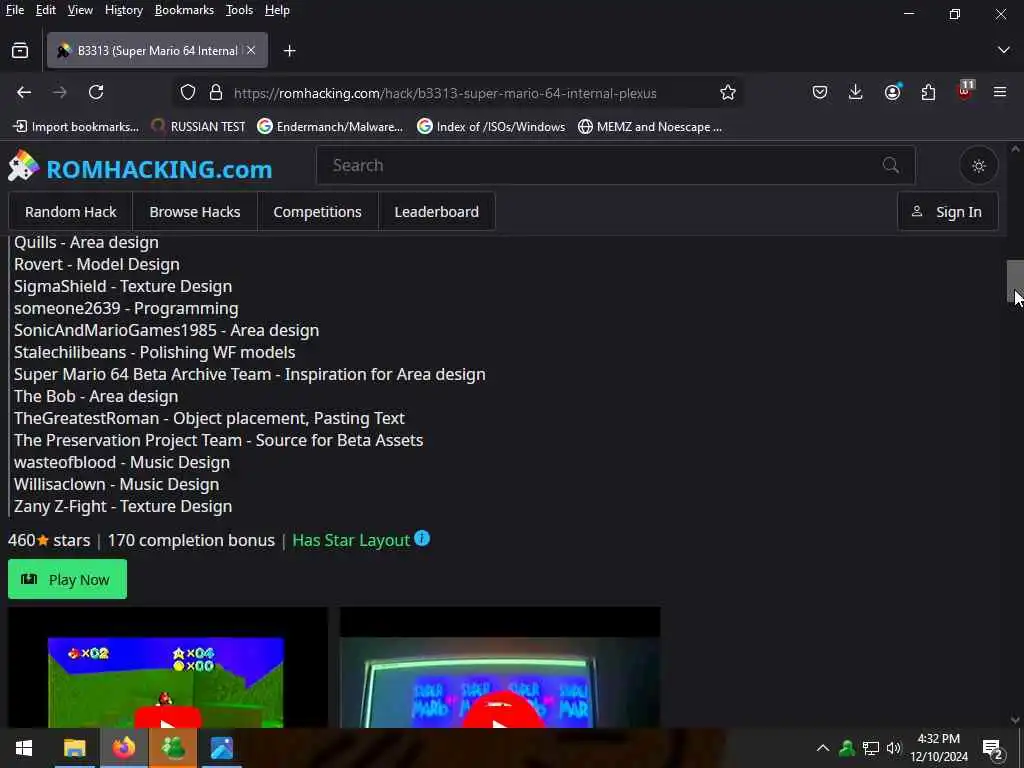The image size is (1024, 768).
Task: Open the Windows Start menu
Action: click(24, 748)
